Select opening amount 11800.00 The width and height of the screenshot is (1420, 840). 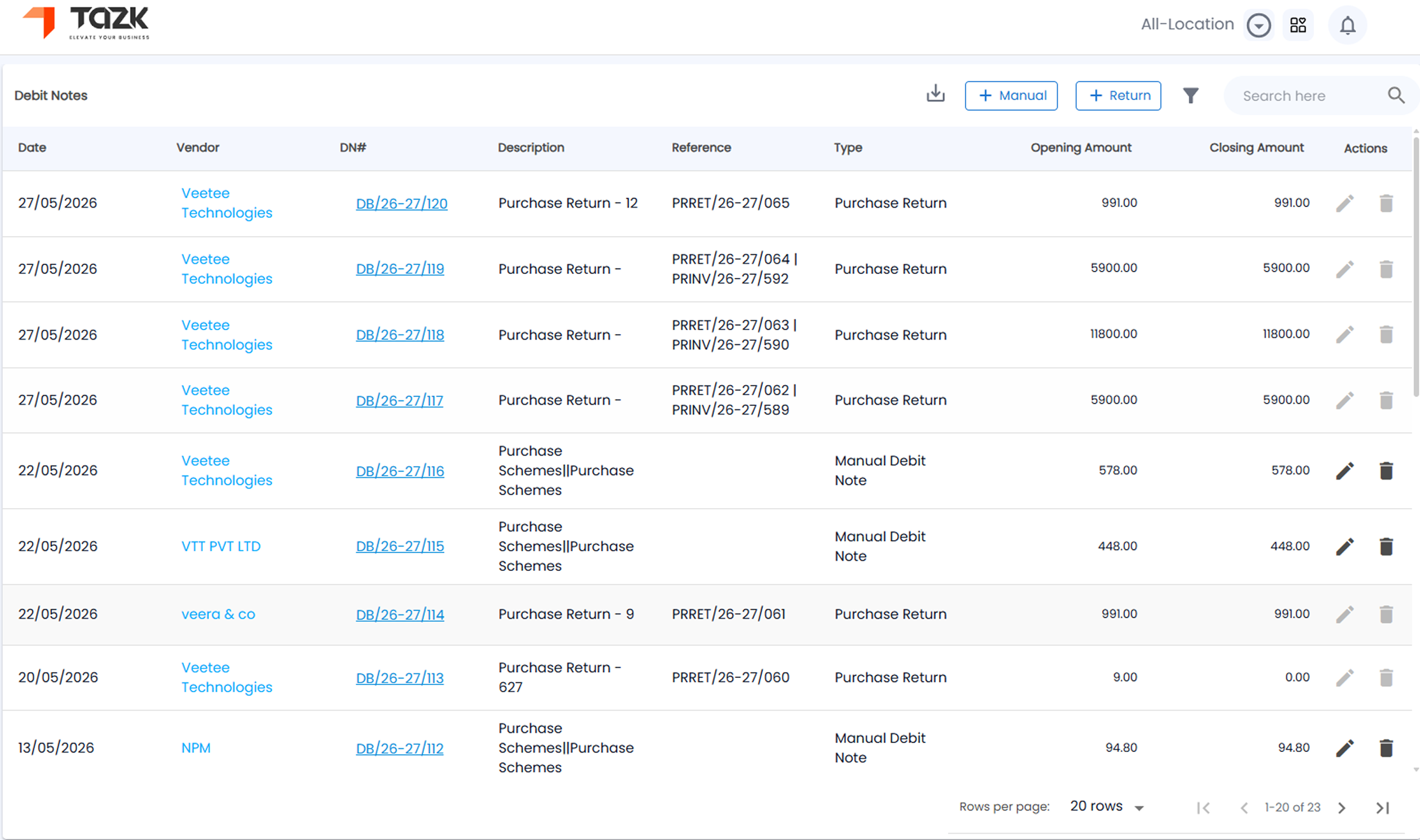pyautogui.click(x=1114, y=334)
